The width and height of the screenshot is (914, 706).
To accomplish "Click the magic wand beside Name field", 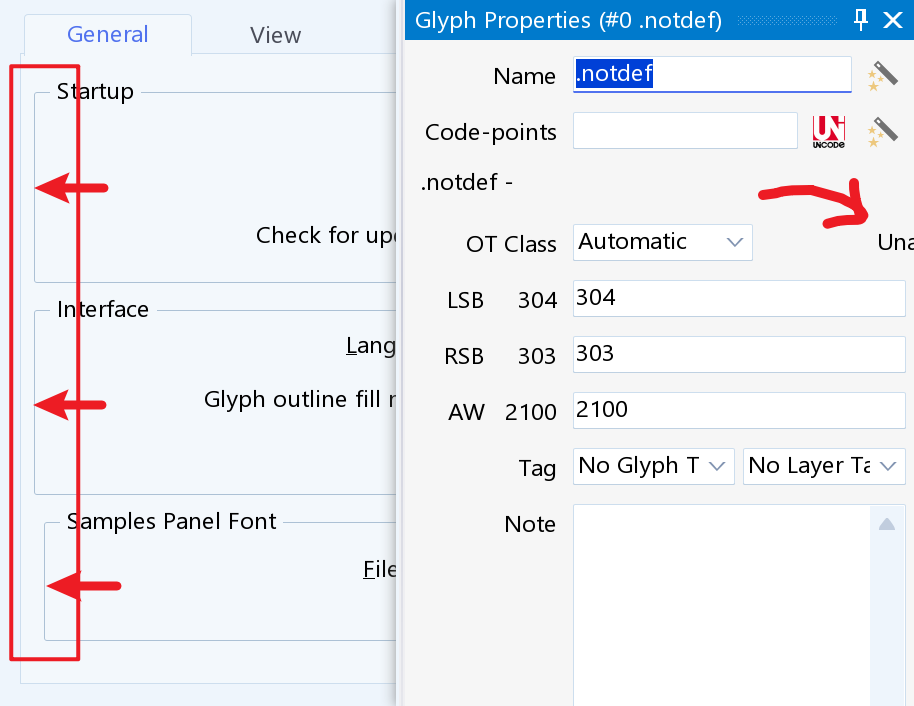I will click(x=883, y=75).
